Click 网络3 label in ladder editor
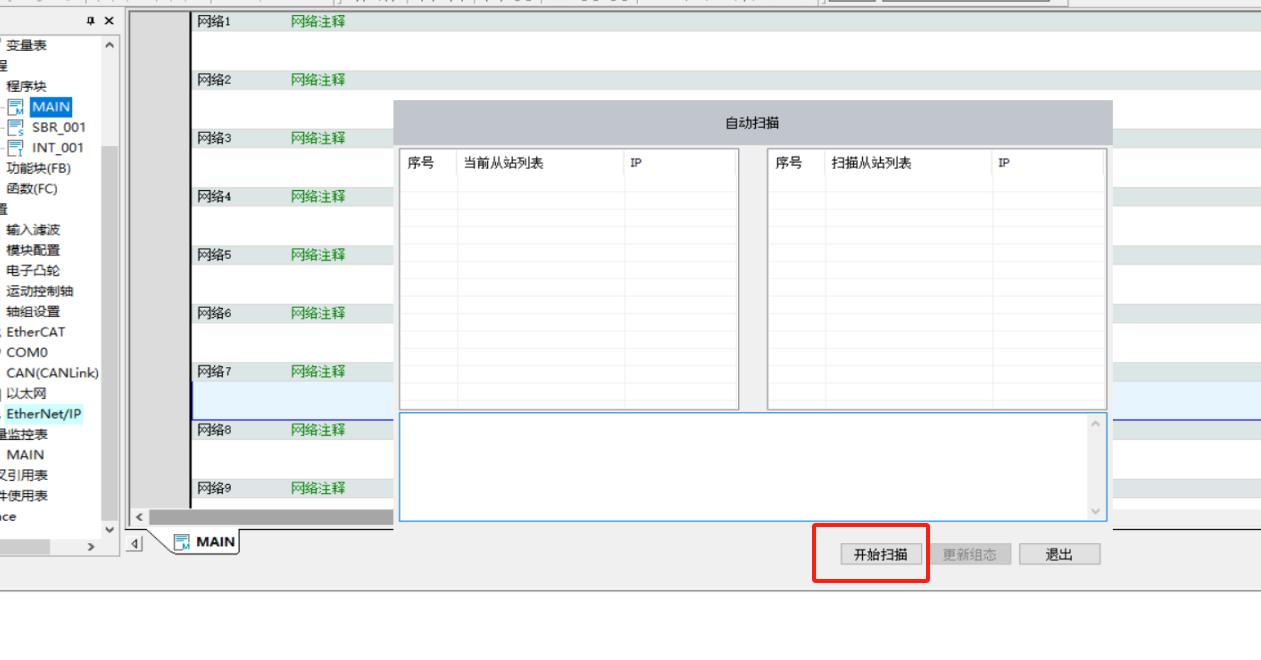 click(214, 138)
